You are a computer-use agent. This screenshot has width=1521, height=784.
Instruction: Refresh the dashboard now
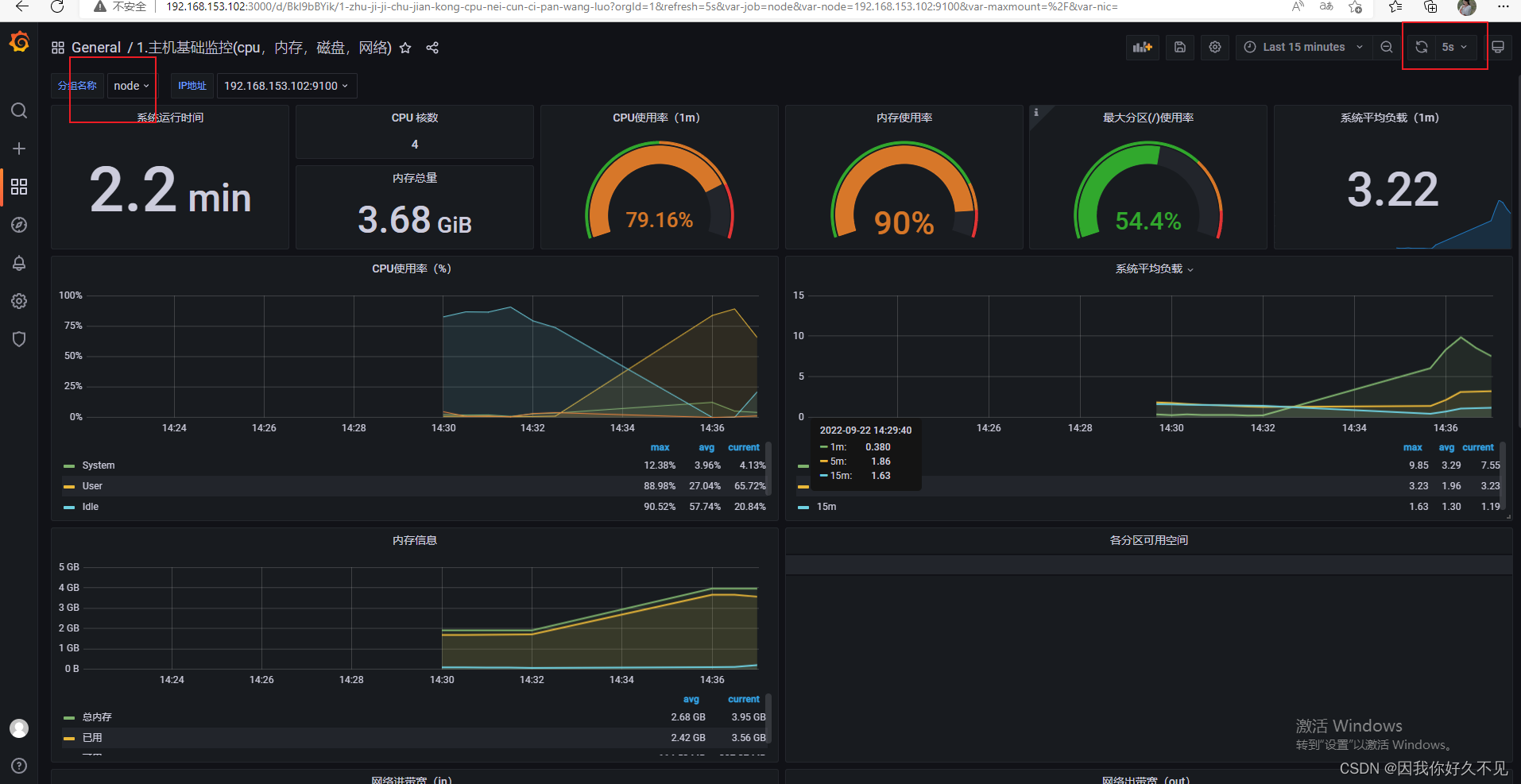point(1422,47)
